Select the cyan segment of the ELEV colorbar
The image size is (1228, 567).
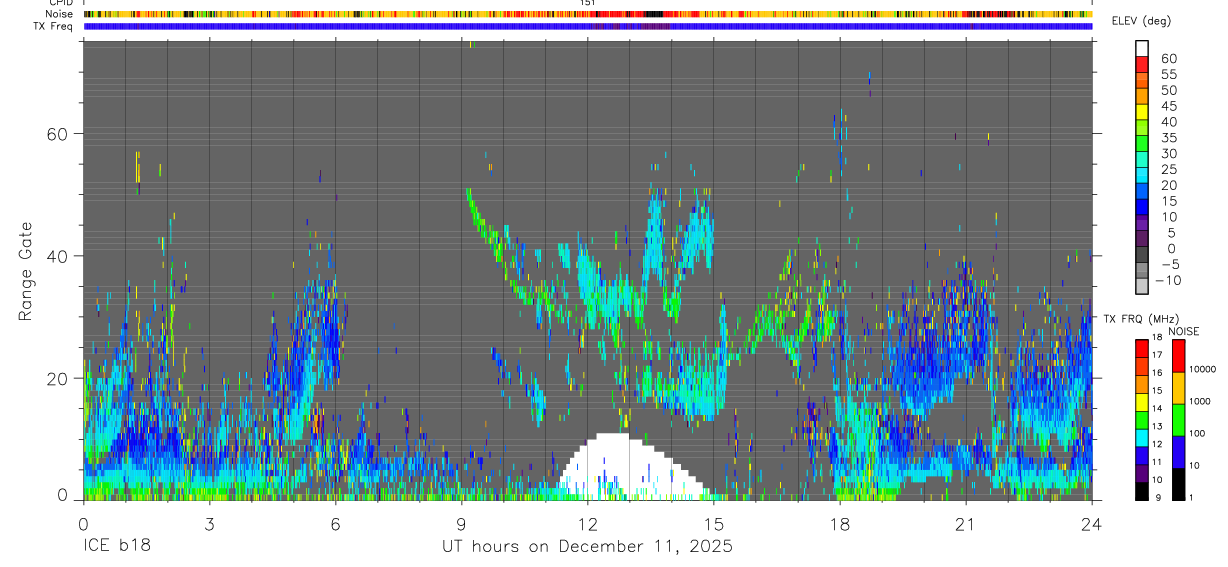click(1142, 176)
